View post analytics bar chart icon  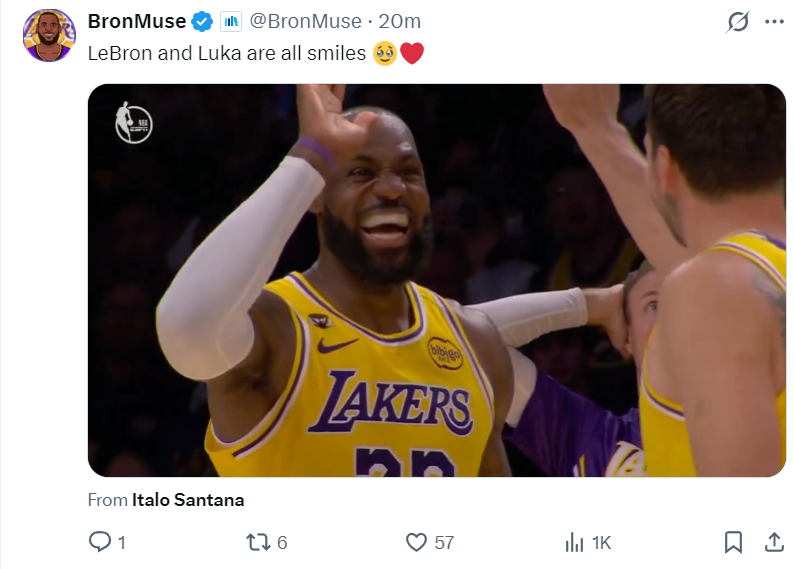point(575,542)
